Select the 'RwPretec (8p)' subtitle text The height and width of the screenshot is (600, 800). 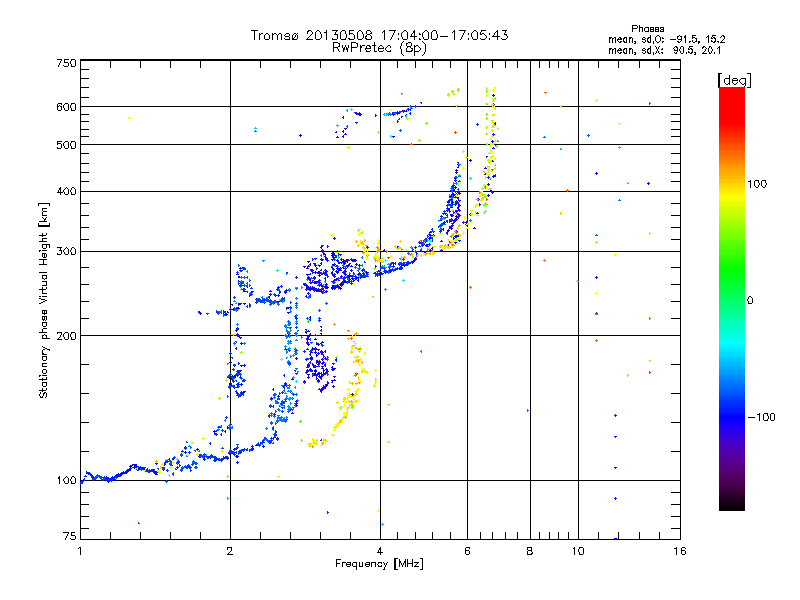point(380,48)
